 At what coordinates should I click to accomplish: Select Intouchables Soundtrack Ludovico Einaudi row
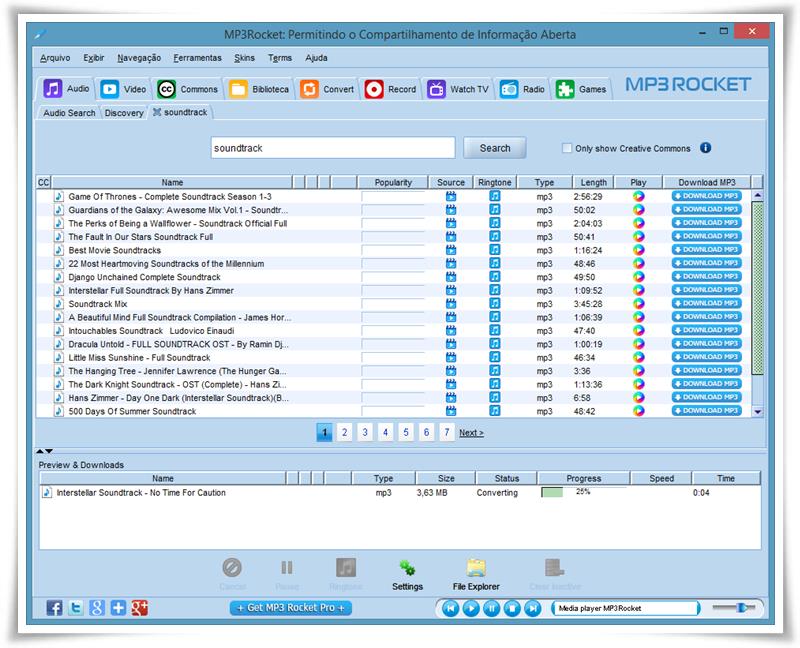point(394,331)
